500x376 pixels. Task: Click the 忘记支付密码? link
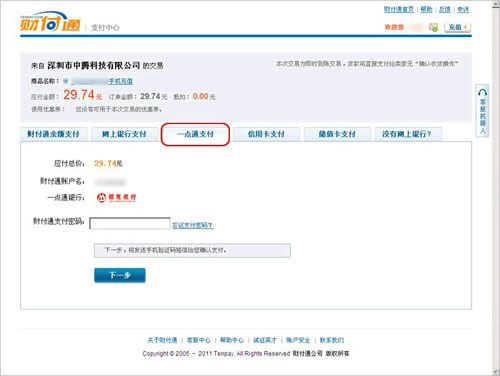pos(193,225)
